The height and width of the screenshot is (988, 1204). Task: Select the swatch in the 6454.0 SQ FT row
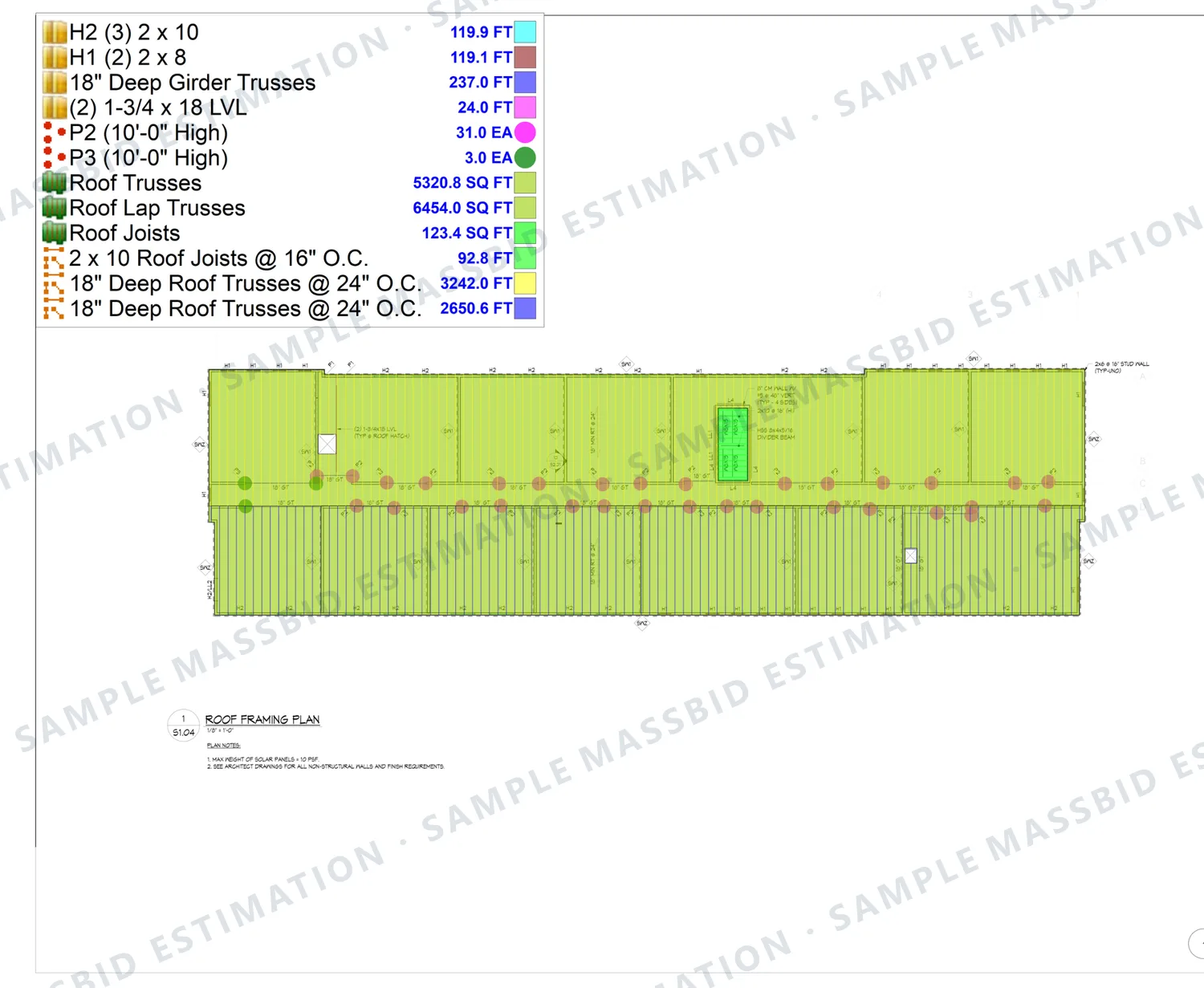point(525,208)
